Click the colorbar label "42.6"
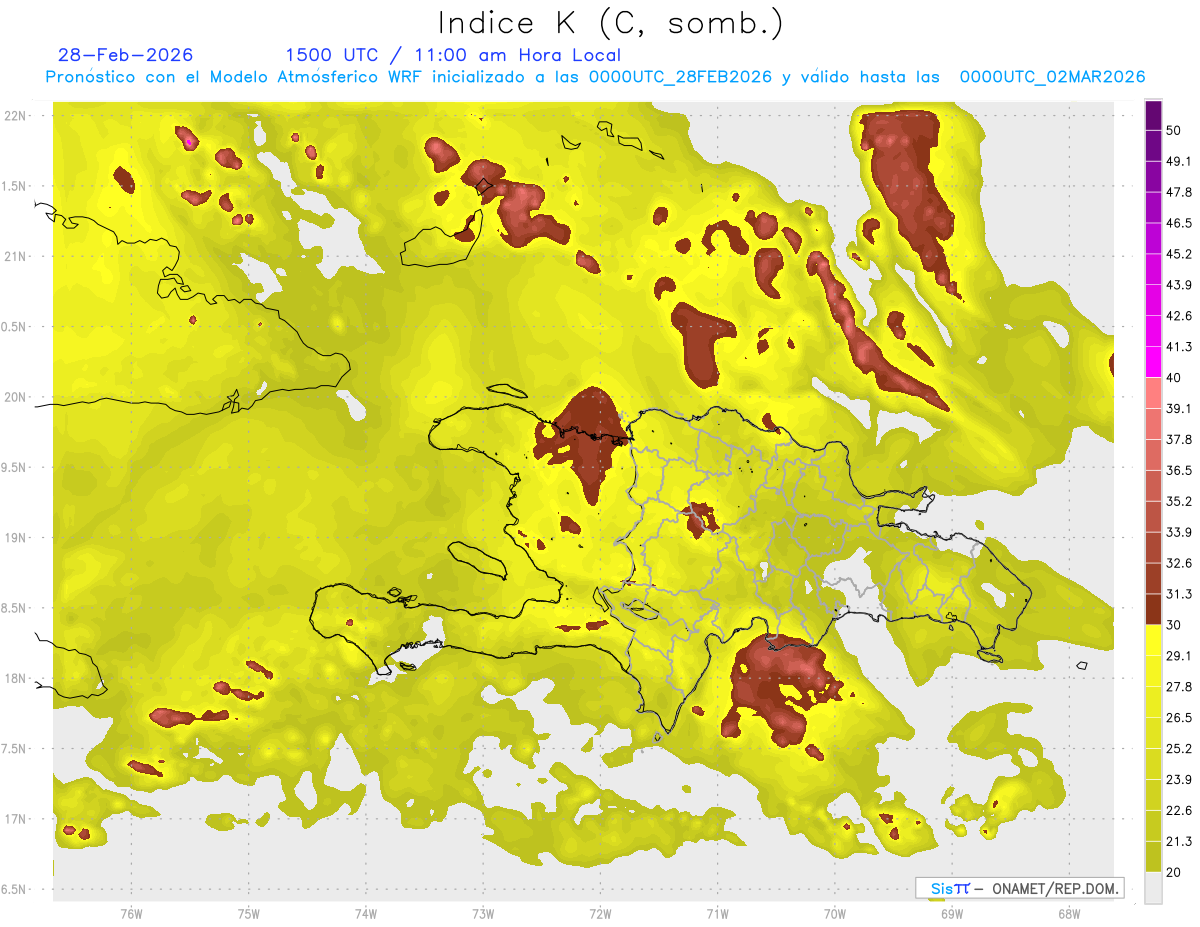 (1179, 316)
